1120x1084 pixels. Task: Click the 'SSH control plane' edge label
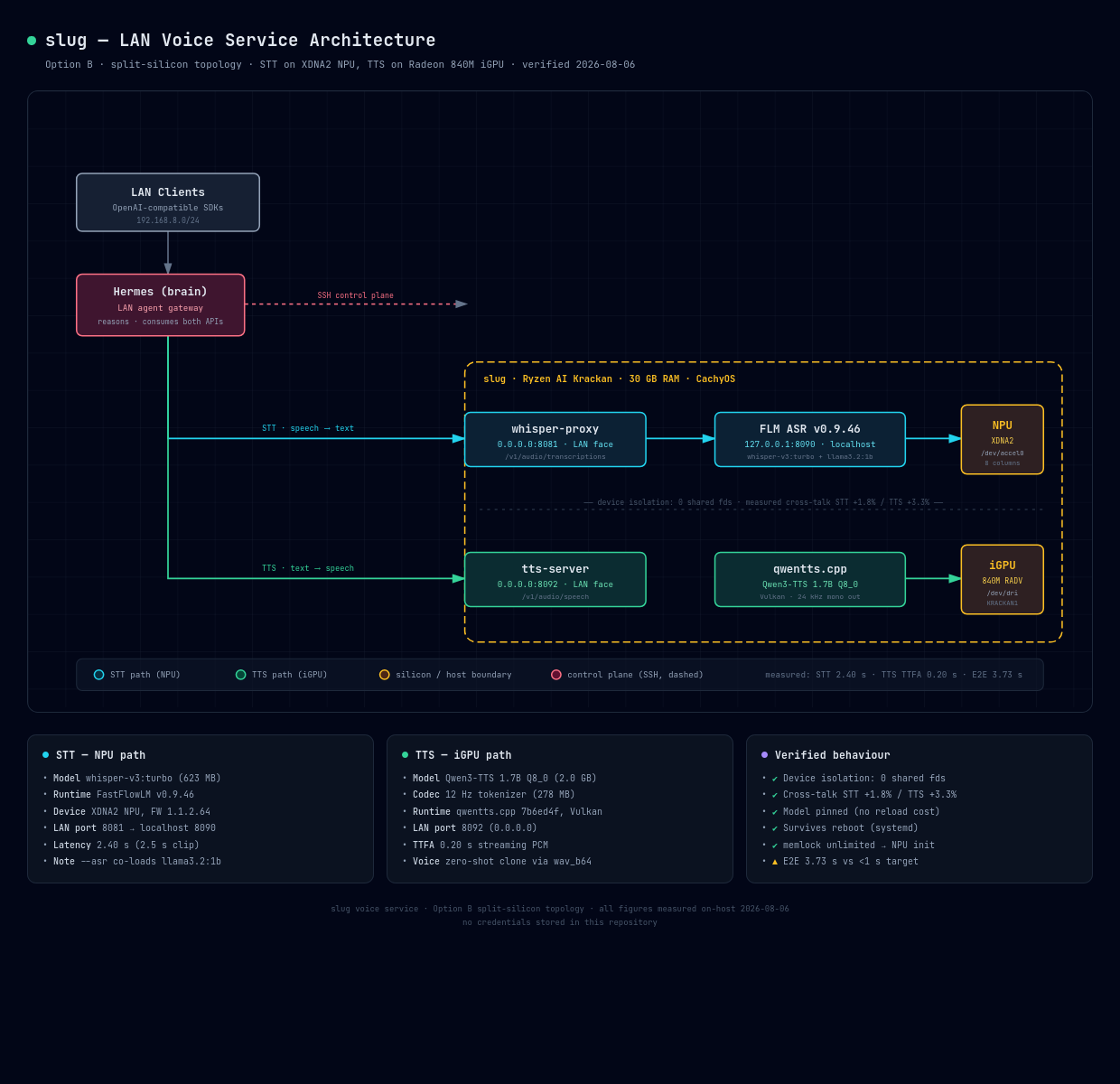point(356,296)
